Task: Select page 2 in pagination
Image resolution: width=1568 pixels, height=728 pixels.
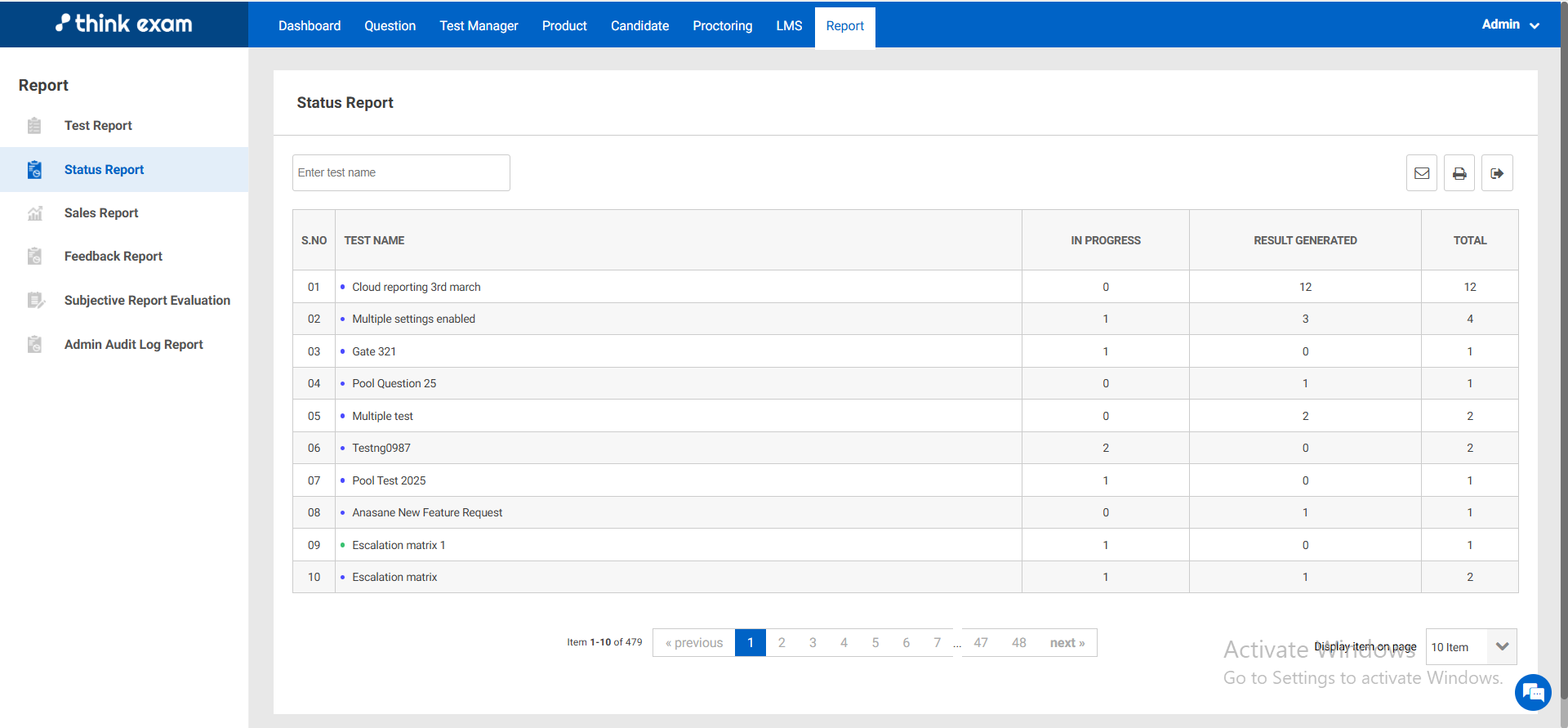Action: point(782,643)
